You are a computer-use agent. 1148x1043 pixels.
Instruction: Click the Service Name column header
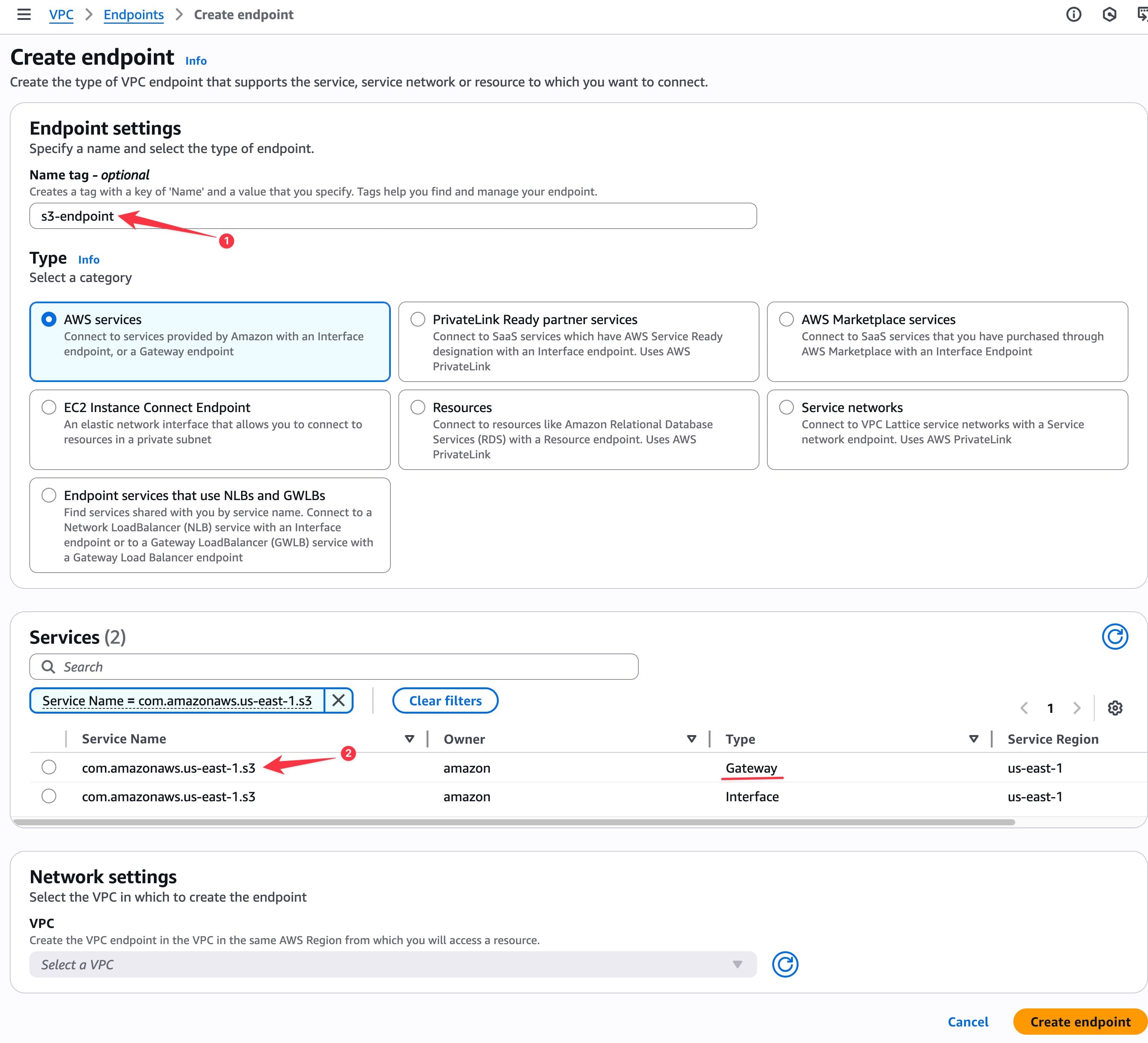(124, 739)
